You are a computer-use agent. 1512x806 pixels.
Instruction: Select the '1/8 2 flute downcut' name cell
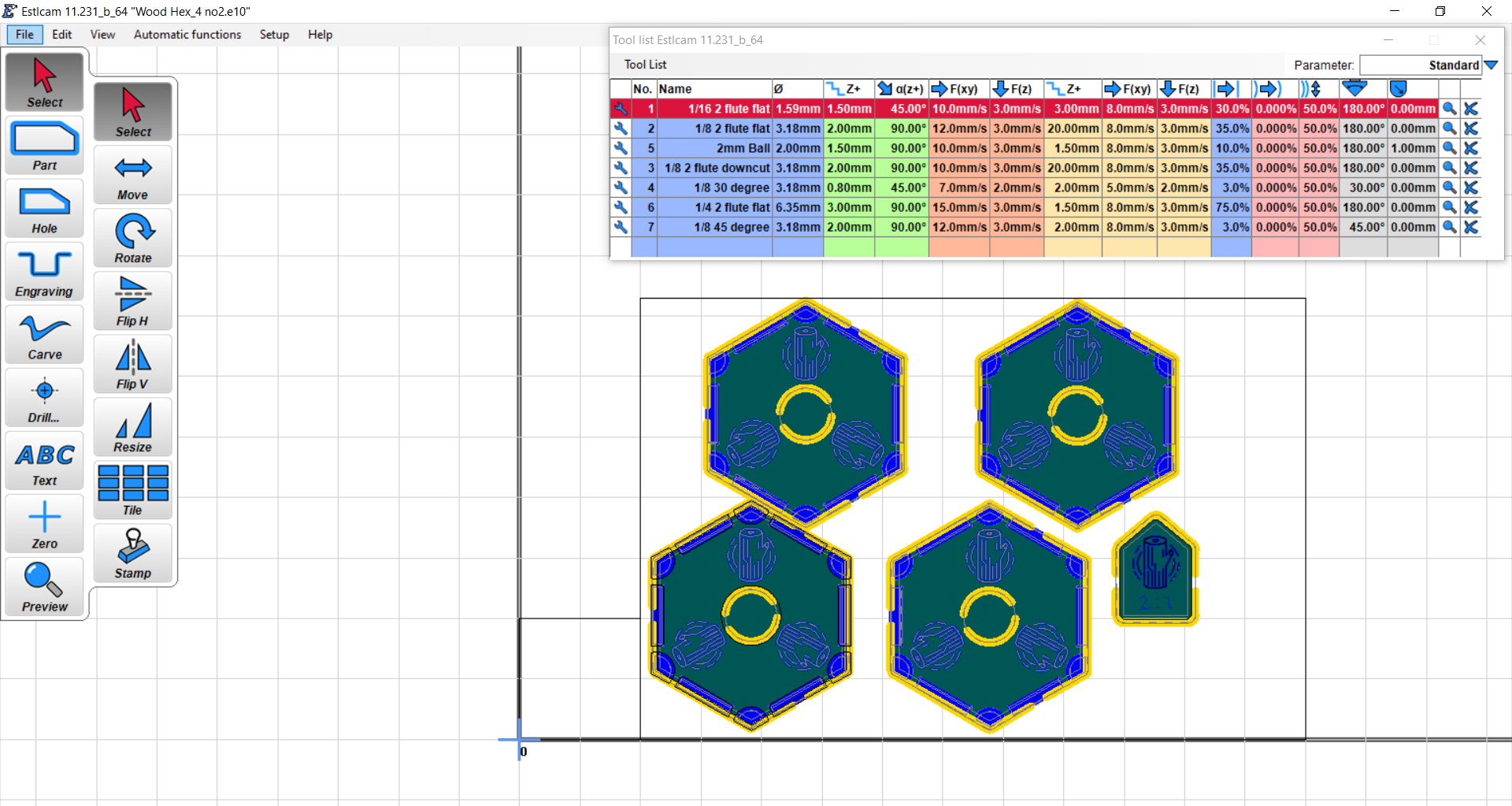[x=714, y=168]
